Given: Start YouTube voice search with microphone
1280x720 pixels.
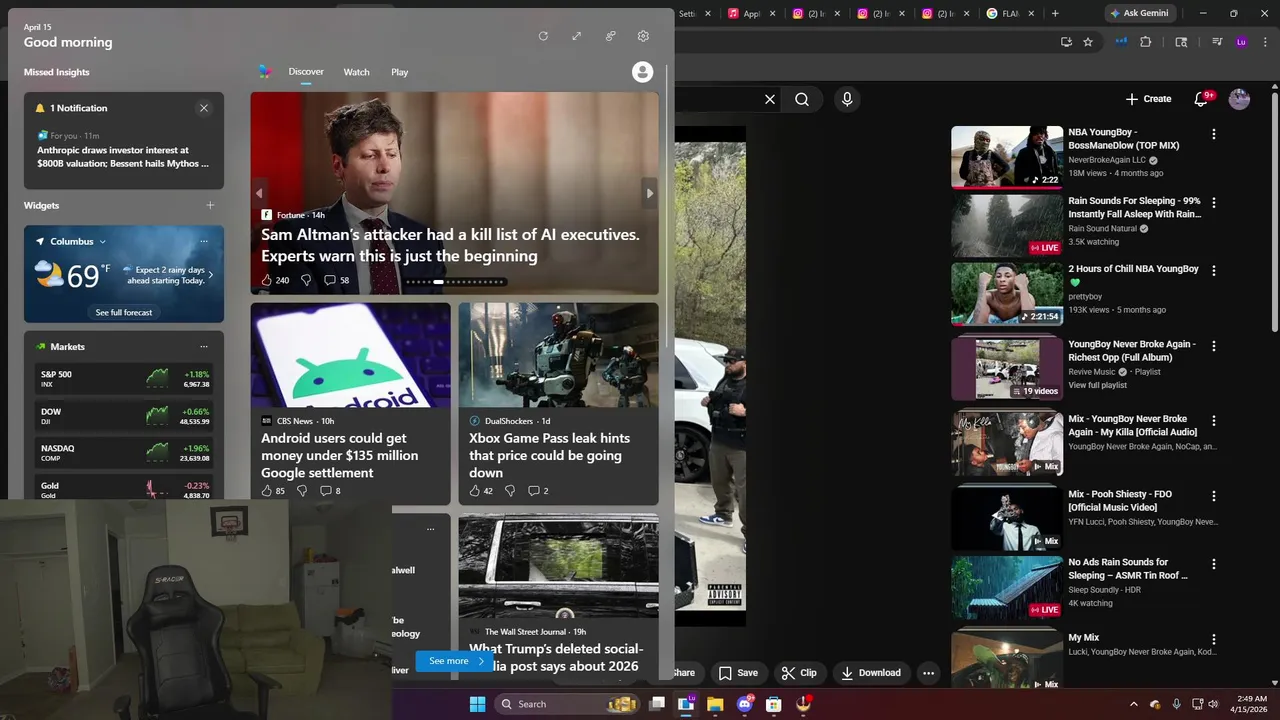Looking at the screenshot, I should (x=847, y=99).
